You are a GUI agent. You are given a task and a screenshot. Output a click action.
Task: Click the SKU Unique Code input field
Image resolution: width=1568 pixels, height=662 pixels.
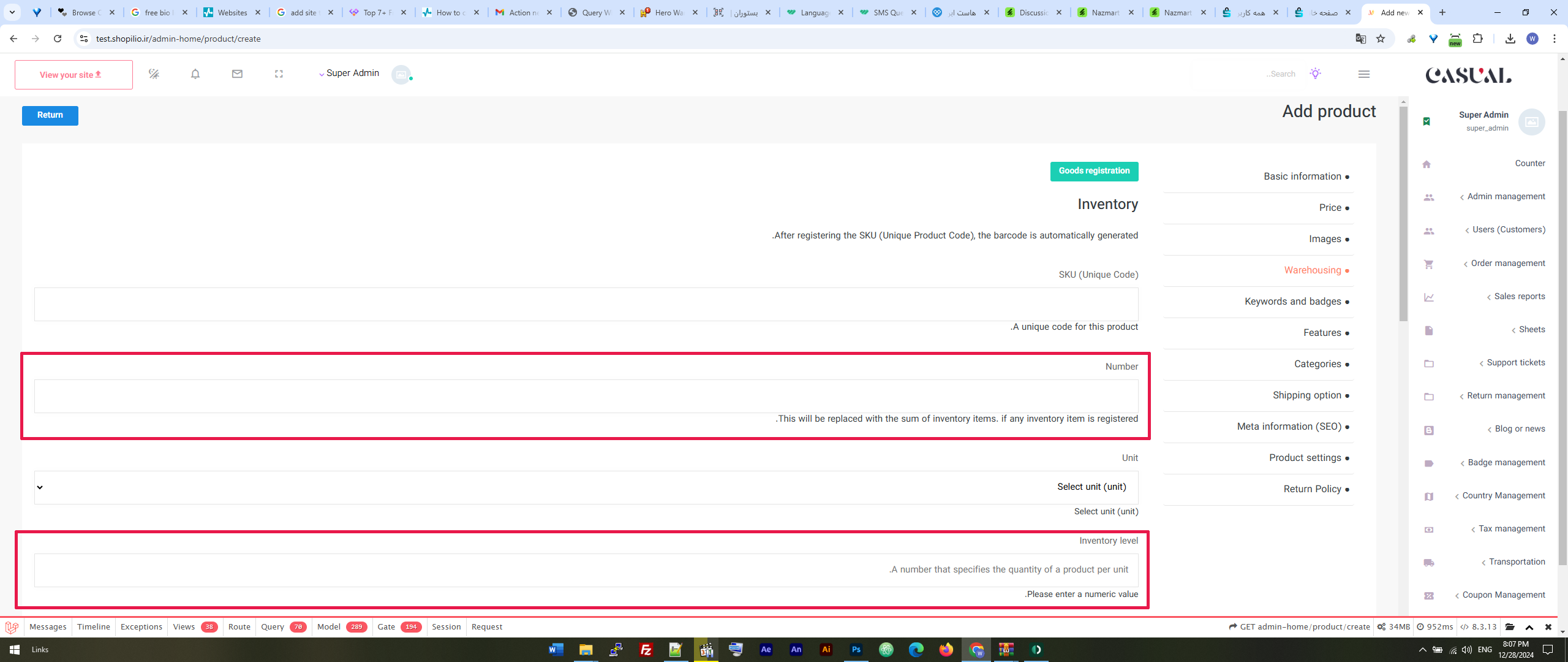click(586, 304)
